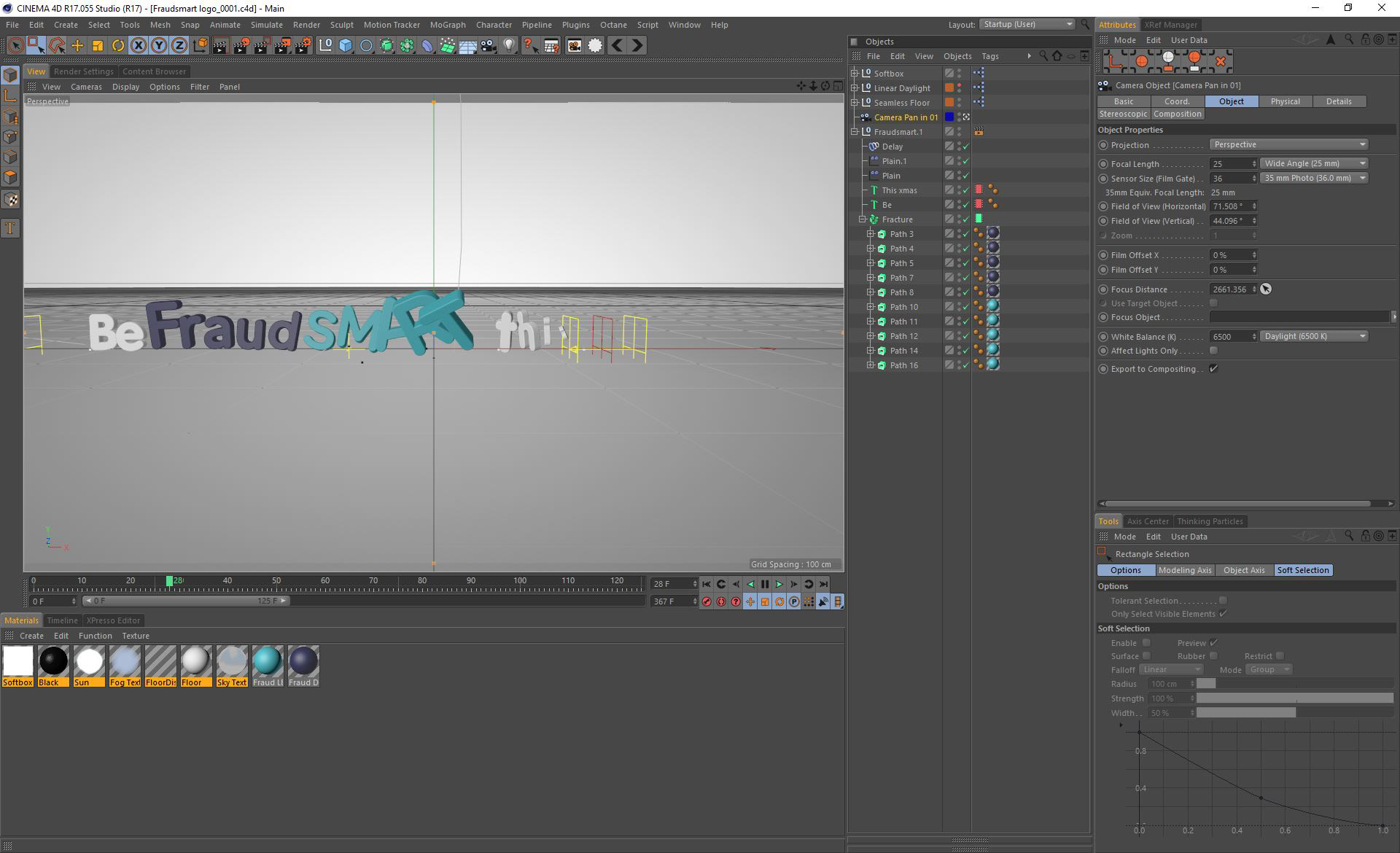The image size is (1400, 853).
Task: Open the Simulate menu
Action: click(267, 25)
